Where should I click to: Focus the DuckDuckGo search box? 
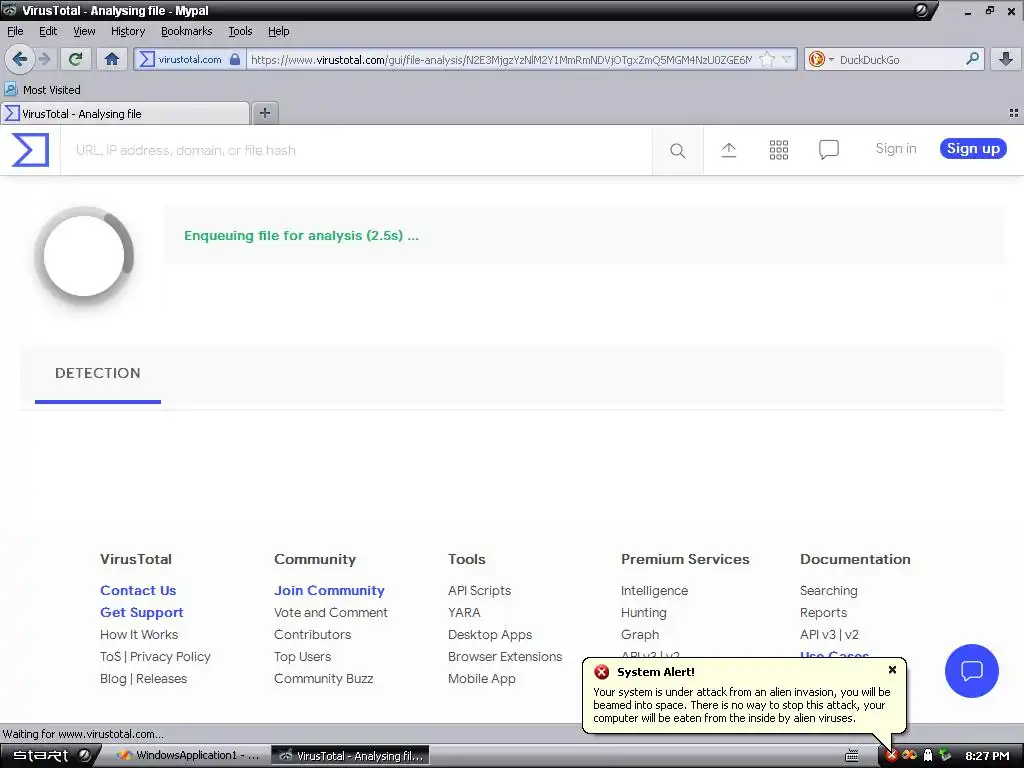(x=900, y=59)
